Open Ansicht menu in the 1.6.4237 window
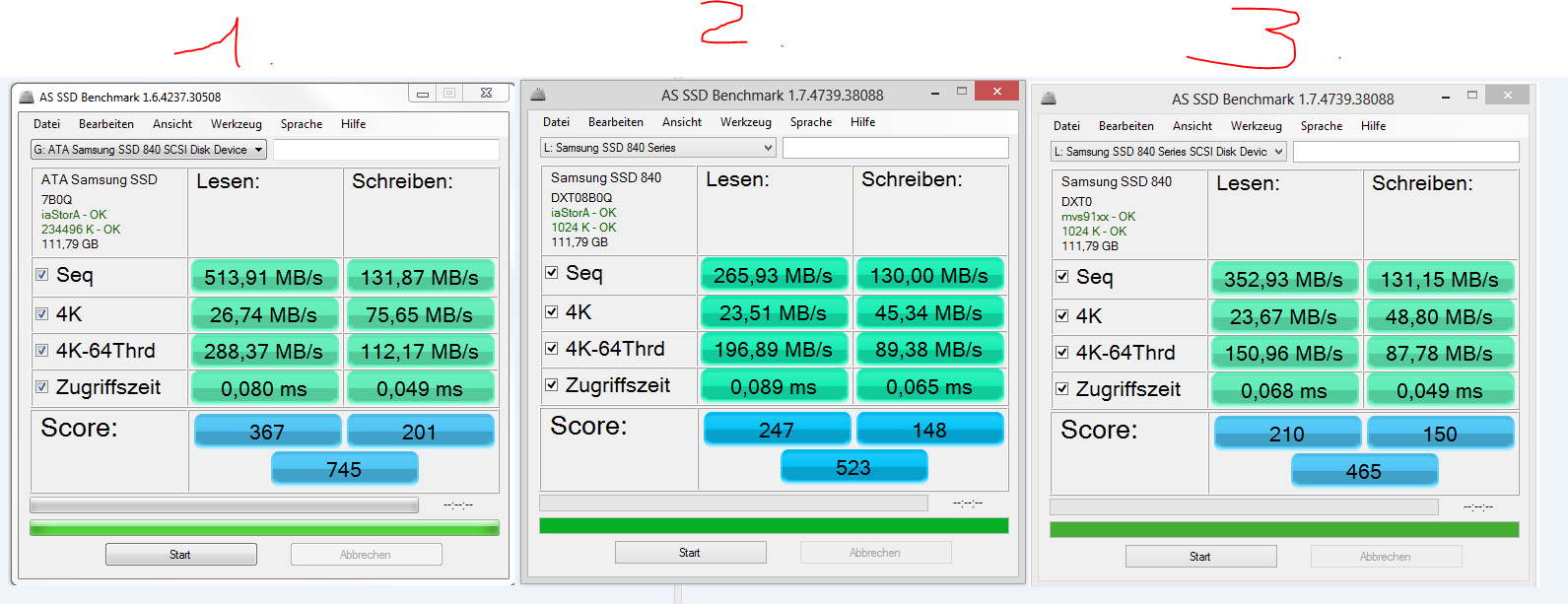Viewport: 1568px width, 604px height. tap(172, 124)
